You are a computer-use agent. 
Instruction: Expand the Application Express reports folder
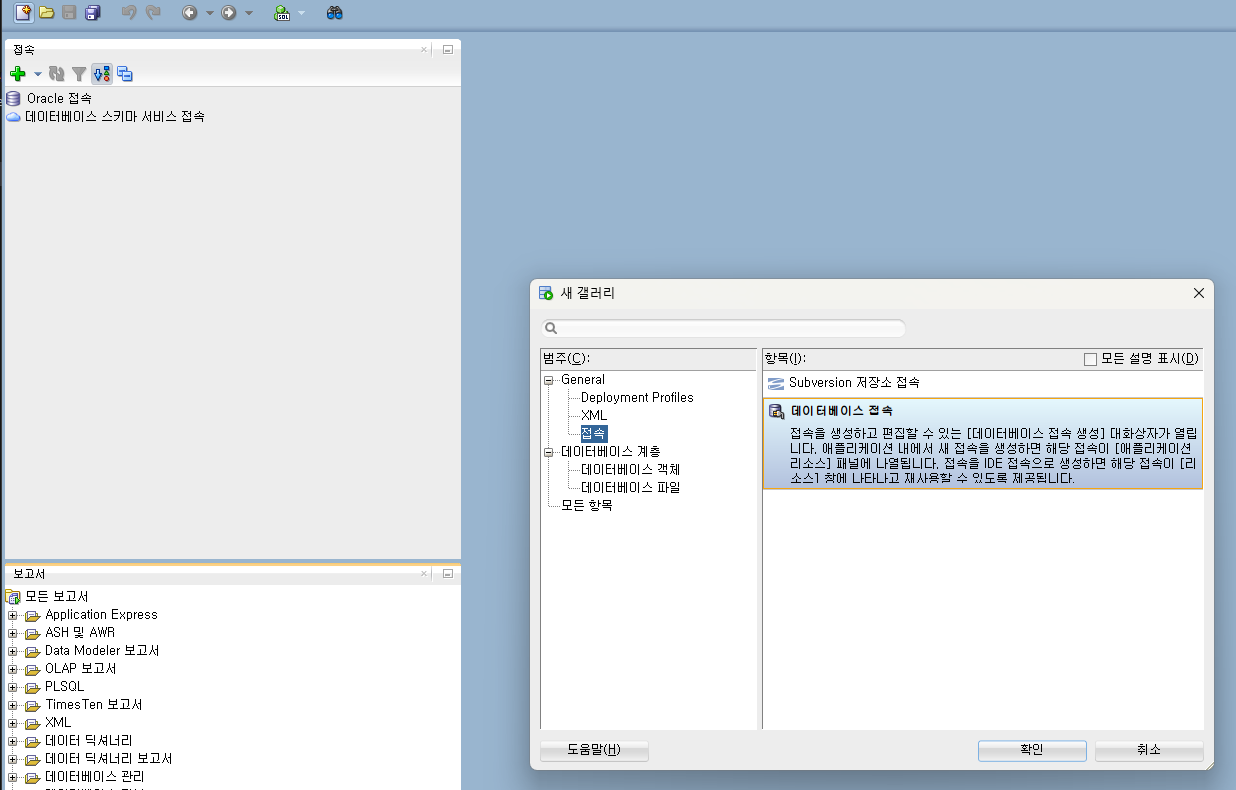[x=13, y=615]
